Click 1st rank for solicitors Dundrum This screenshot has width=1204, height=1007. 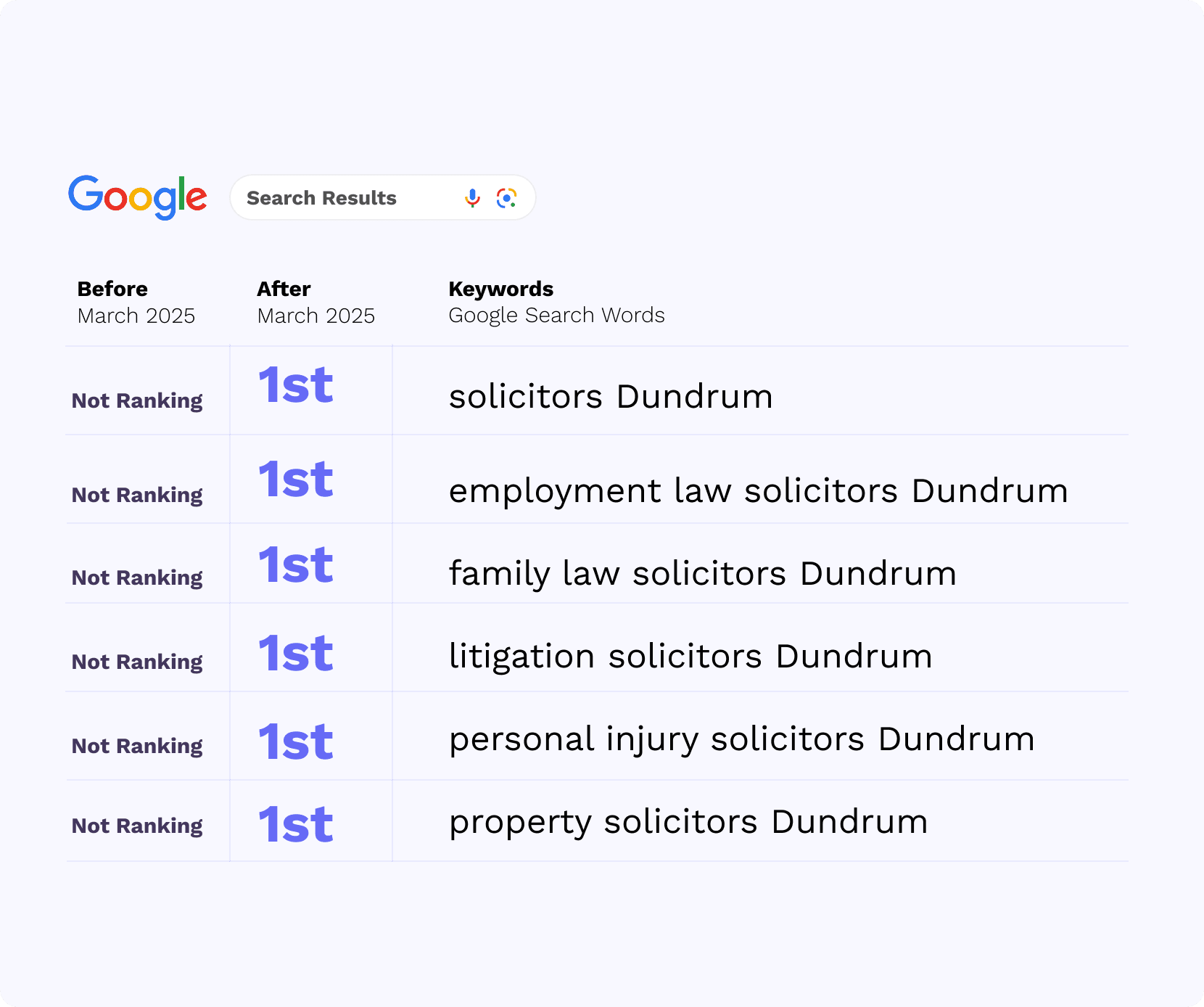point(296,385)
